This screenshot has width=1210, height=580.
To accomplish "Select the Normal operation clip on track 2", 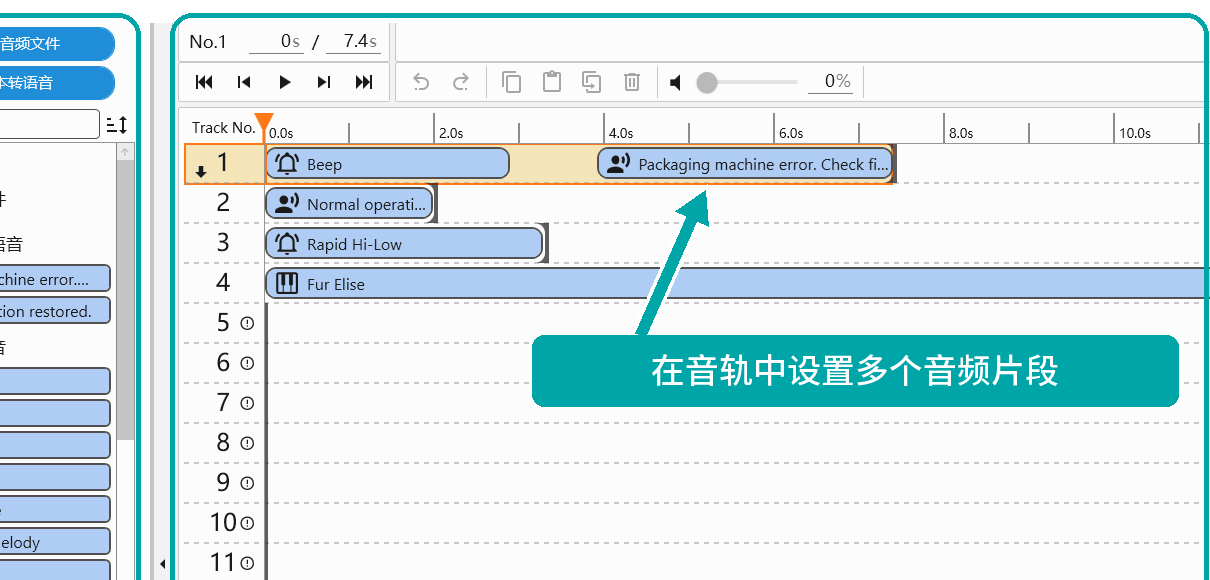I will tap(349, 204).
